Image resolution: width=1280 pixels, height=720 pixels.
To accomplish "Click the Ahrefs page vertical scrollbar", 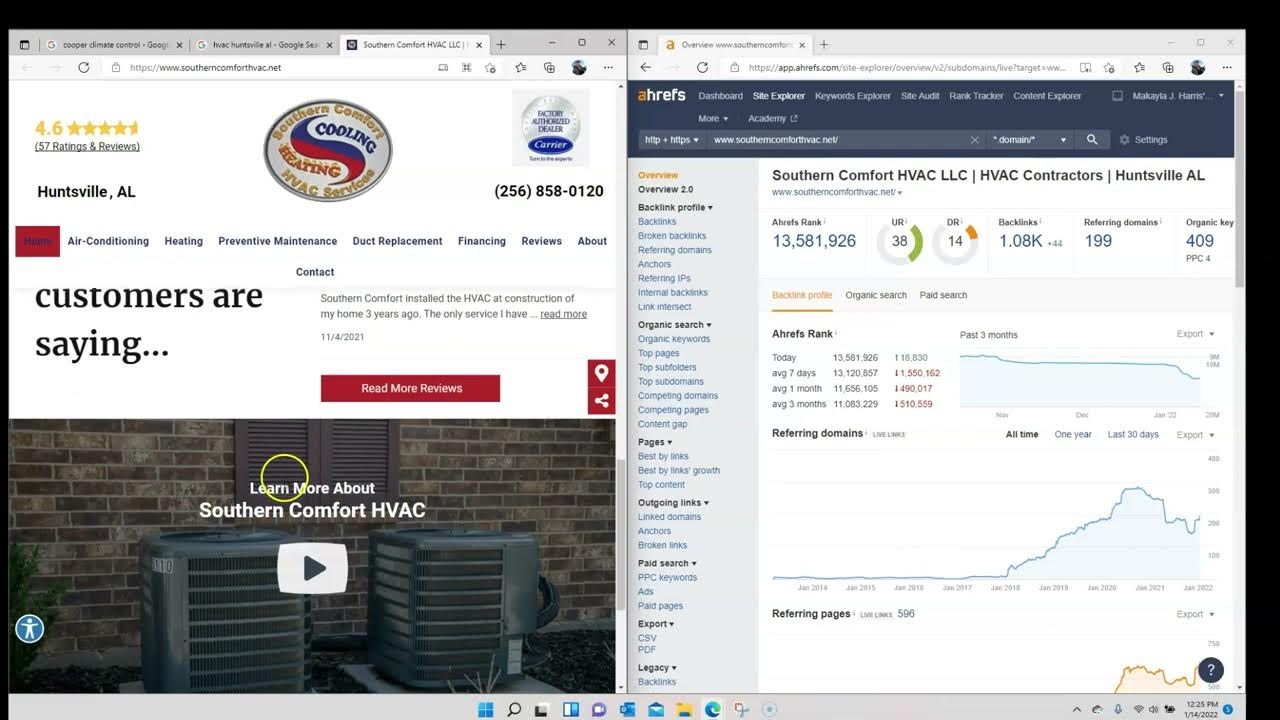I will [x=1240, y=190].
